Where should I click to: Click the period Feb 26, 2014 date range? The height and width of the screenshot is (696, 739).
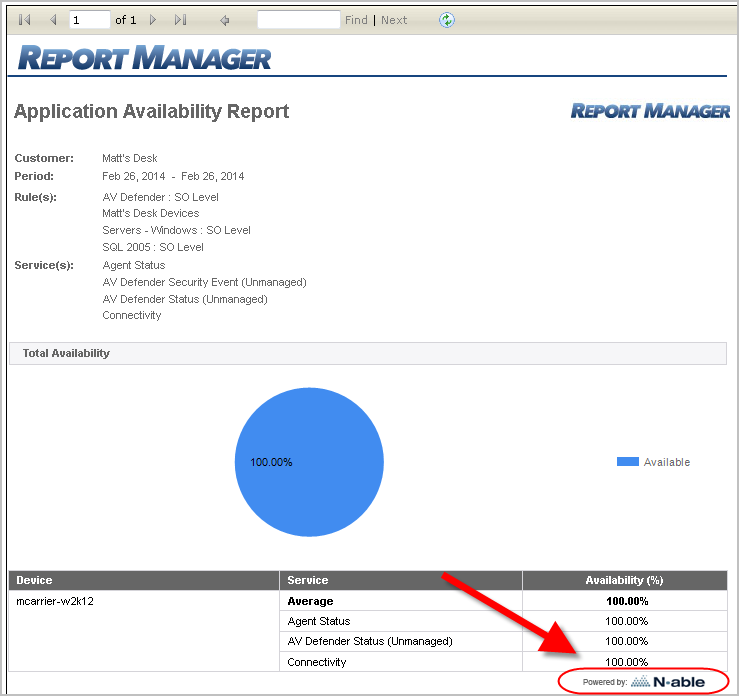[x=173, y=176]
